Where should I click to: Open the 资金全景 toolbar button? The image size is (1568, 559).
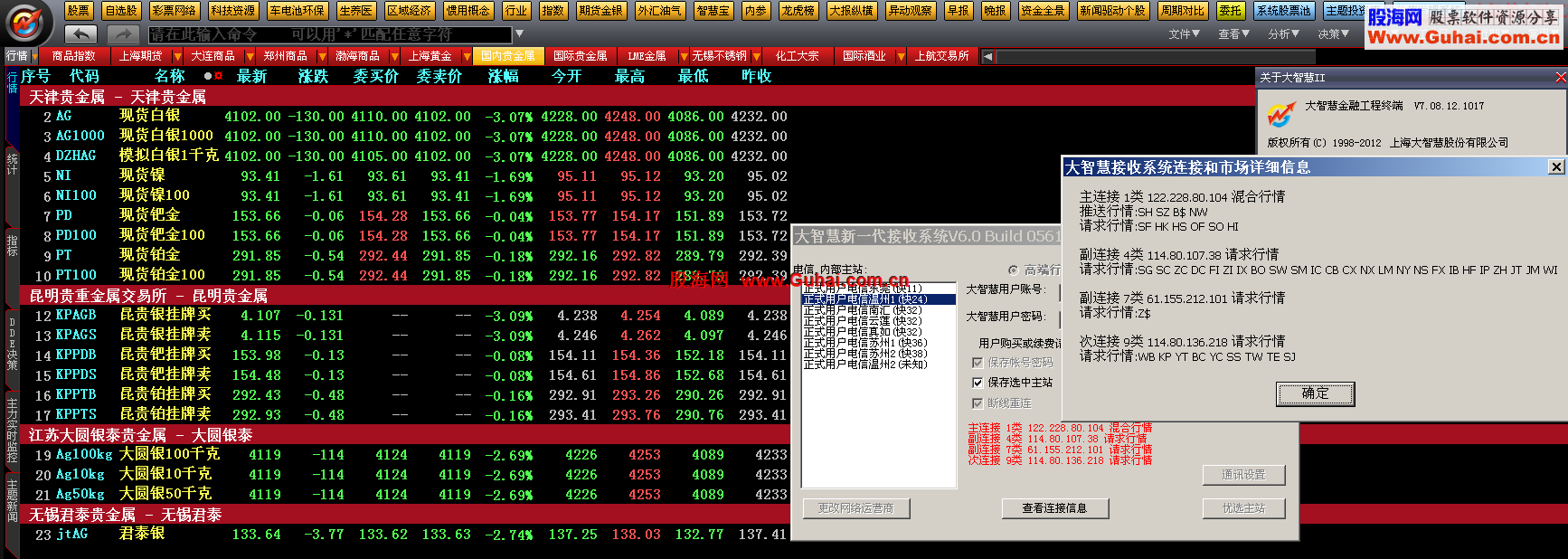[1043, 11]
